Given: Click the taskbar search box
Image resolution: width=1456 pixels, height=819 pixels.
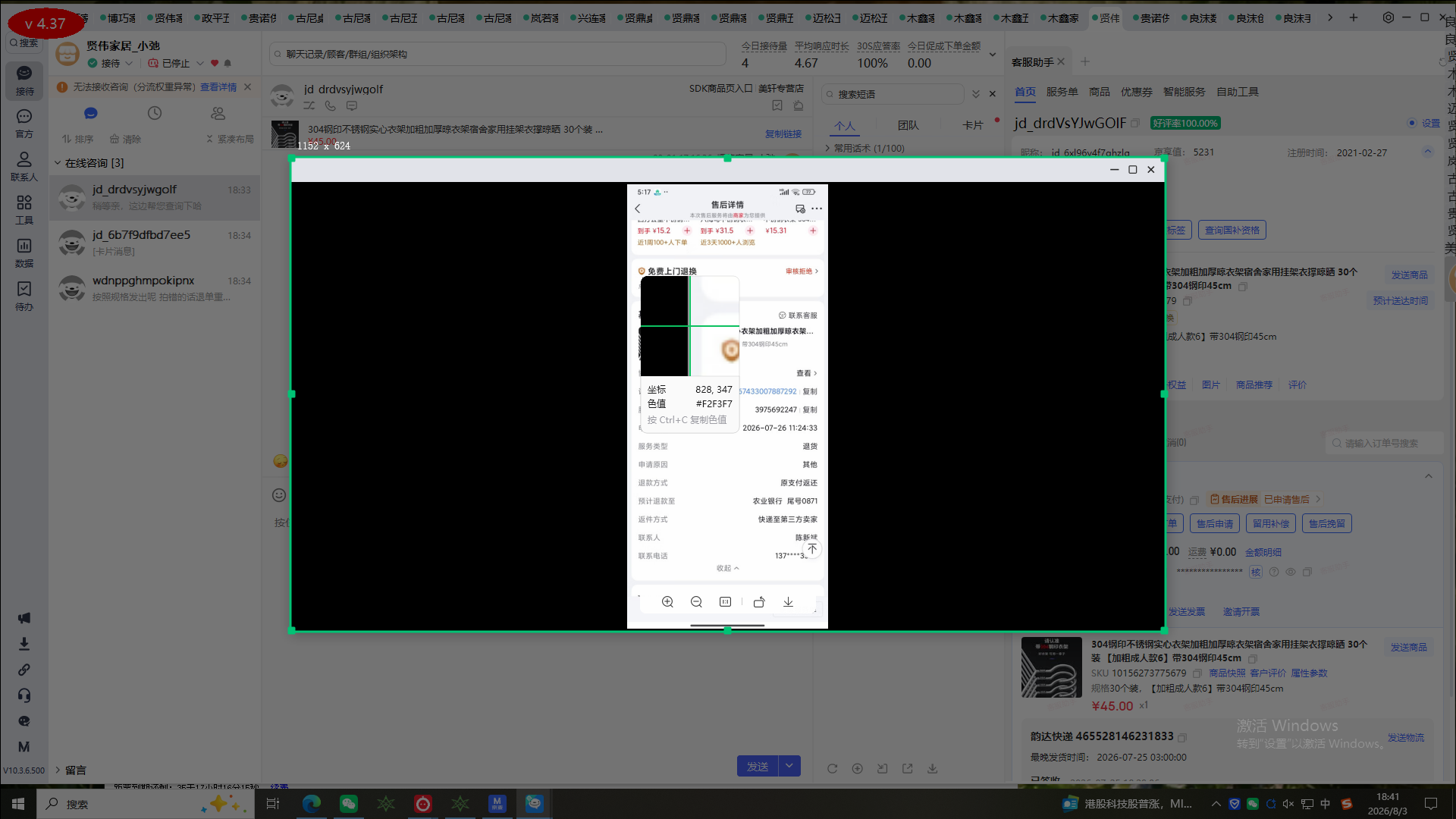Looking at the screenshot, I should coord(146,804).
